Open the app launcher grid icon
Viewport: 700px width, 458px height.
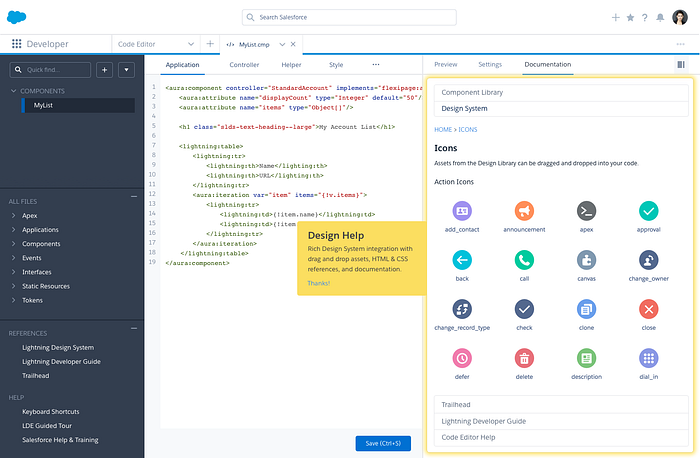(16, 44)
